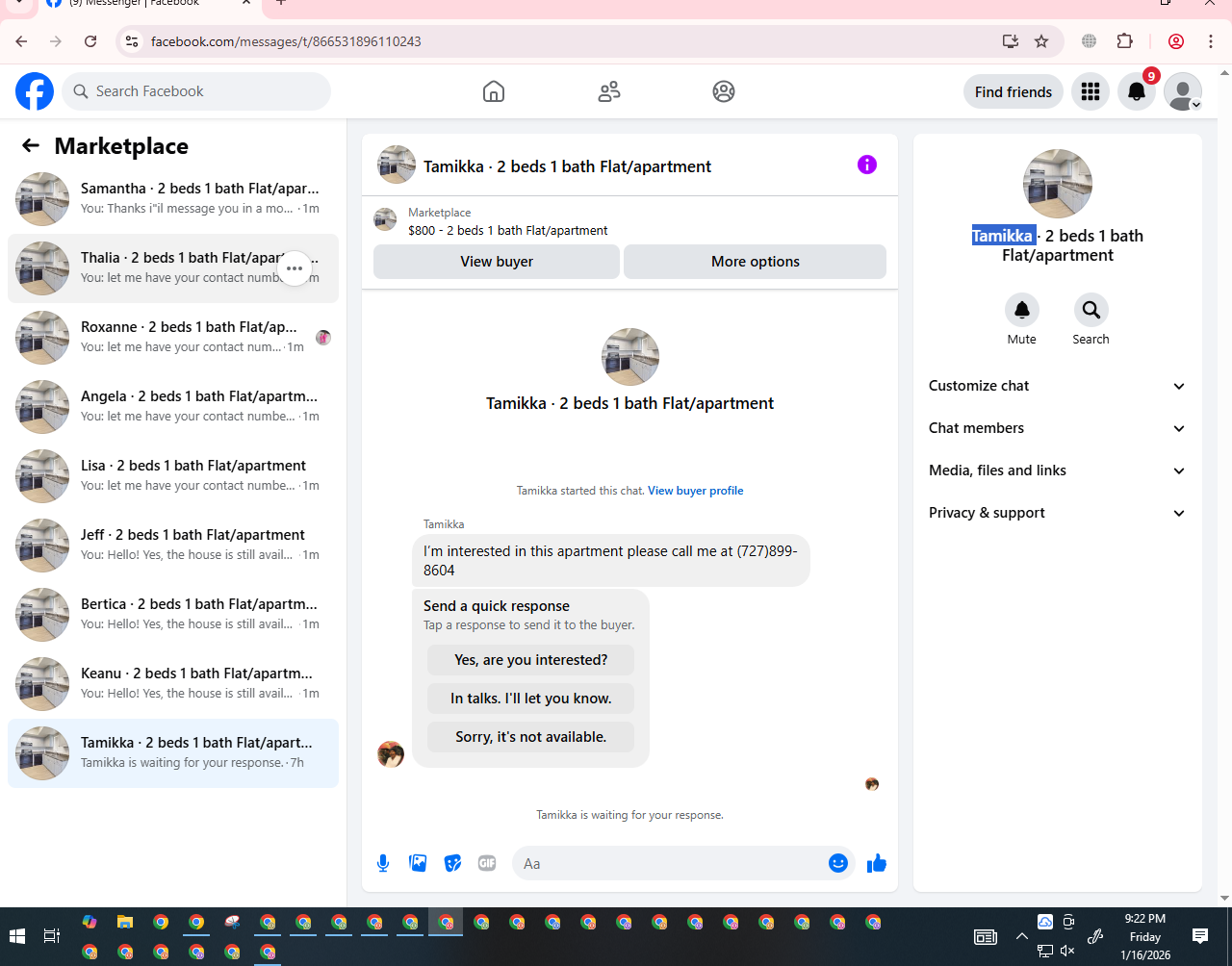Open the GIF picker

click(x=487, y=863)
